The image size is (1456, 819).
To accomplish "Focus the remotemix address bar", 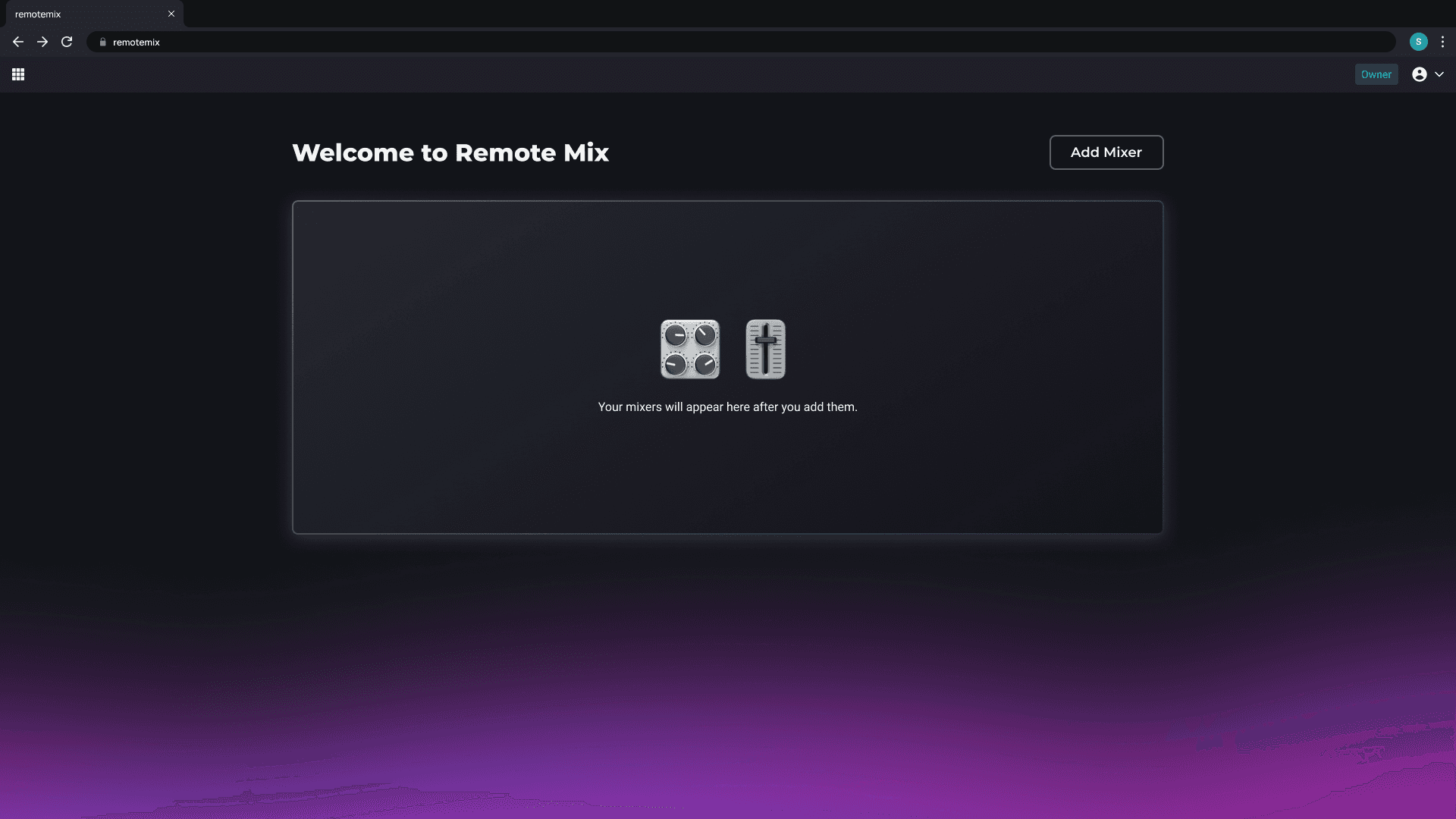I will click(x=682, y=42).
